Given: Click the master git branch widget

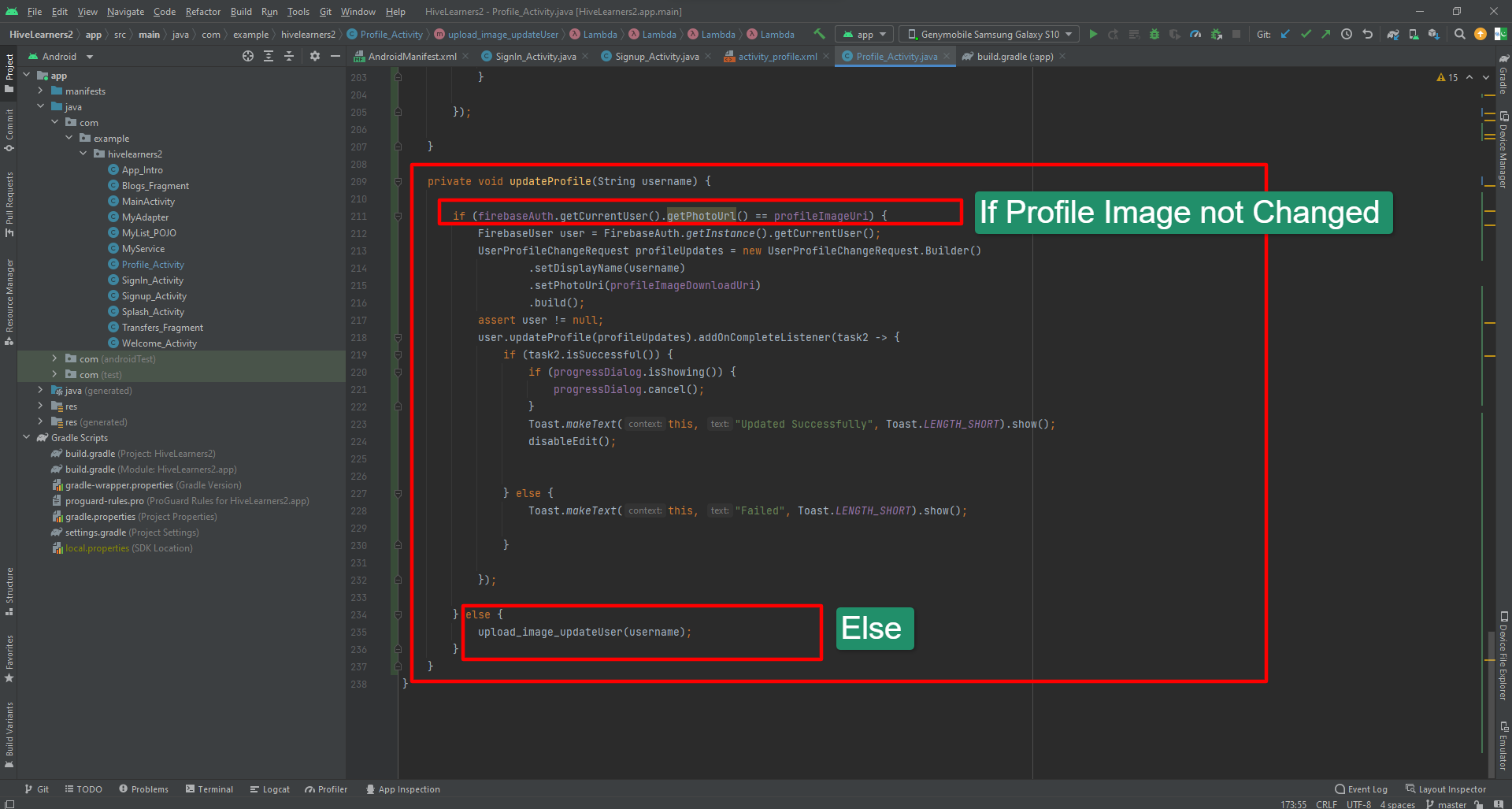Looking at the screenshot, I should pos(1446,804).
